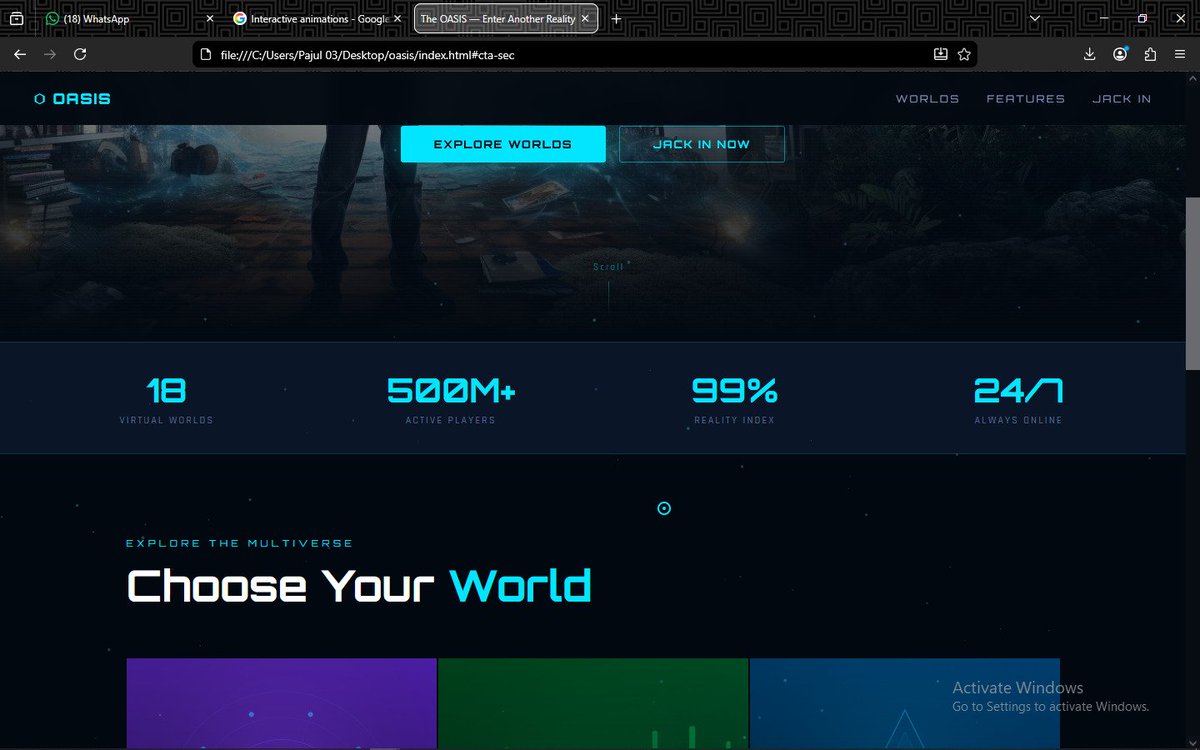Open the blue world card
This screenshot has width=1200, height=750.
click(904, 703)
